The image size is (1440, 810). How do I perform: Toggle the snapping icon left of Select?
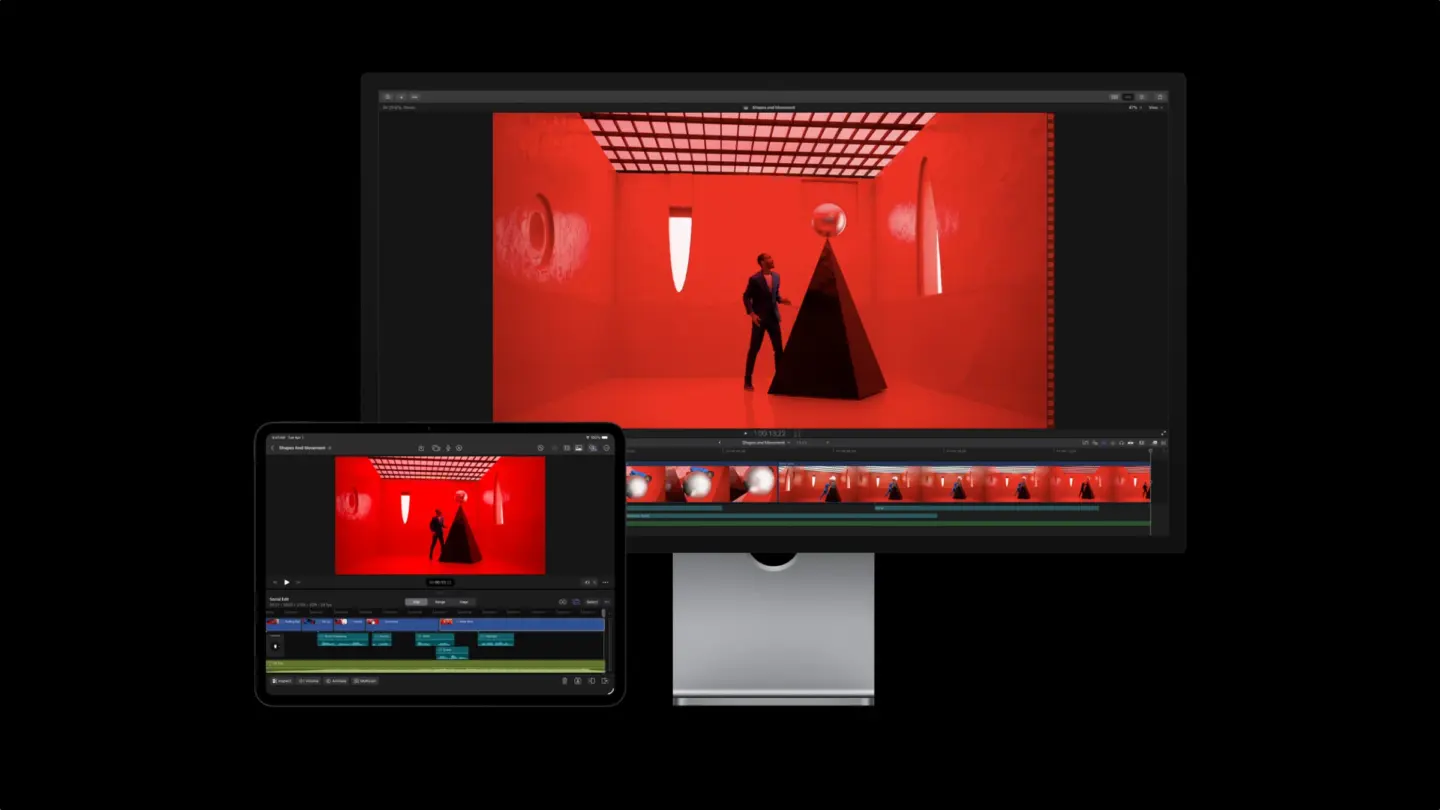(576, 602)
